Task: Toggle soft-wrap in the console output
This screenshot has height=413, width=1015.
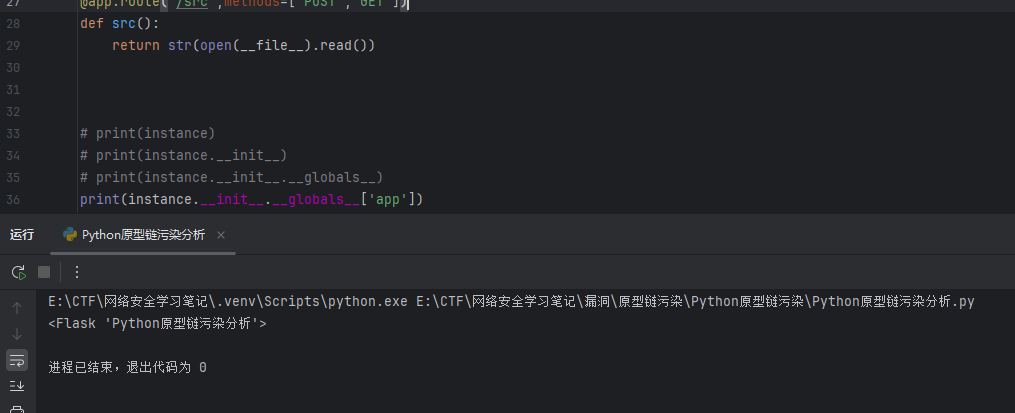Action: click(18, 359)
